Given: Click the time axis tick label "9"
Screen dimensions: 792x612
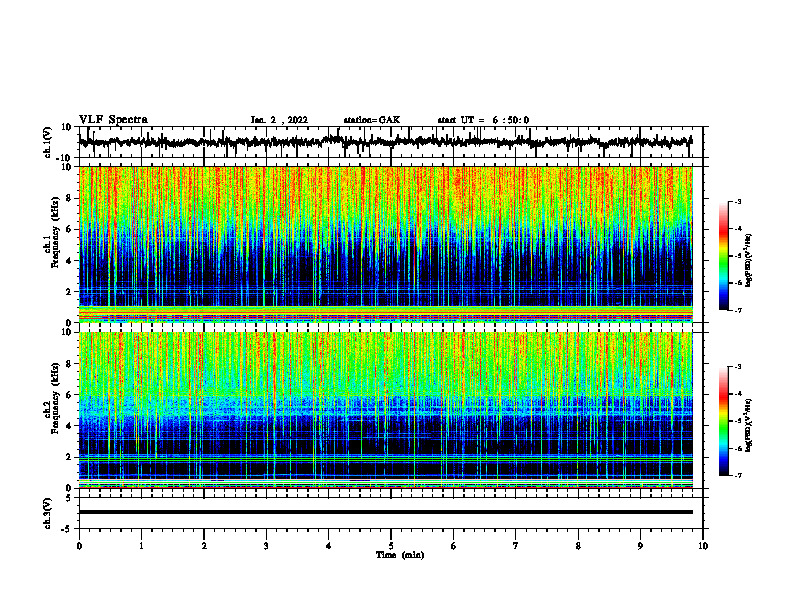Looking at the screenshot, I should point(640,546).
